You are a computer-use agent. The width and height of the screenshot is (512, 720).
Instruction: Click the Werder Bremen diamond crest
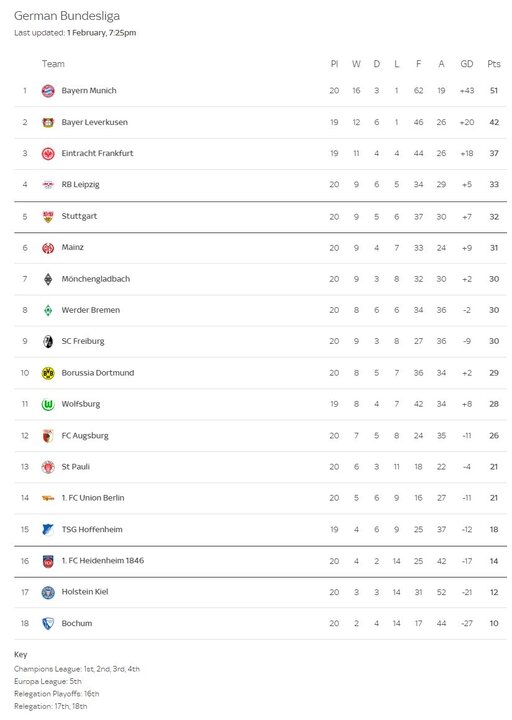tap(48, 310)
